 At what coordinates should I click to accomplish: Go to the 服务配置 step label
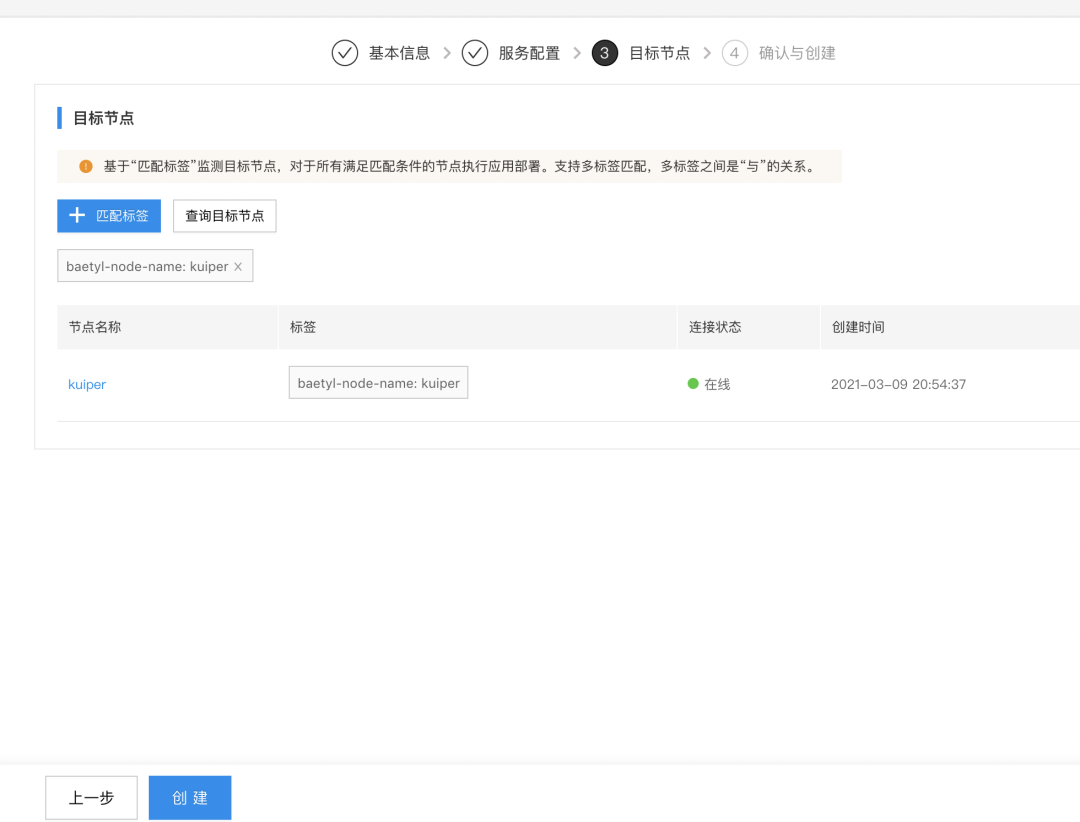click(x=529, y=53)
